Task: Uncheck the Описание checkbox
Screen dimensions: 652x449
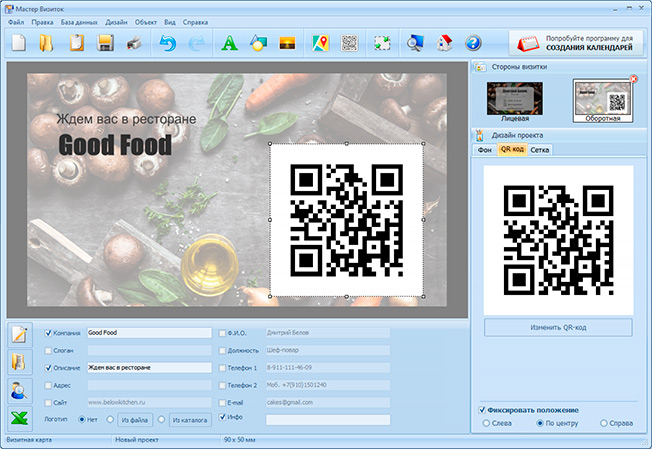Action: click(x=48, y=368)
